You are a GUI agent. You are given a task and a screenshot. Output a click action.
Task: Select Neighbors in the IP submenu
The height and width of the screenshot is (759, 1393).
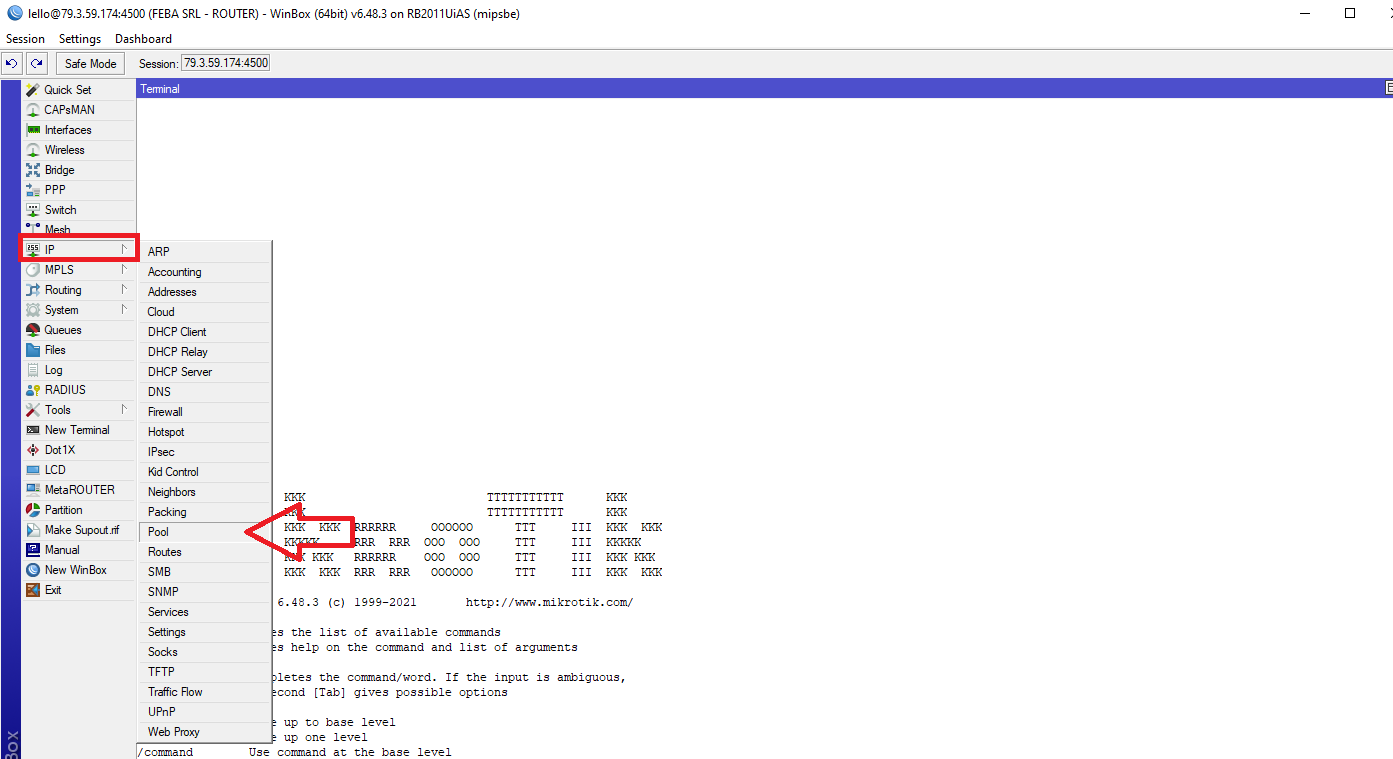point(205,492)
